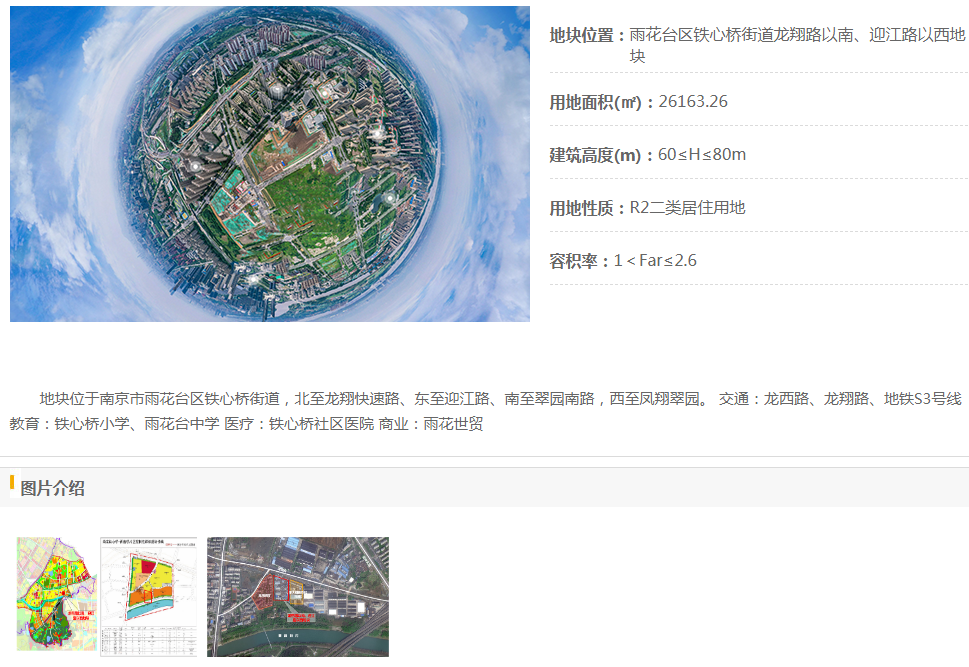
Task: Click the hotspot over the small dark pond
Action: pos(390,198)
